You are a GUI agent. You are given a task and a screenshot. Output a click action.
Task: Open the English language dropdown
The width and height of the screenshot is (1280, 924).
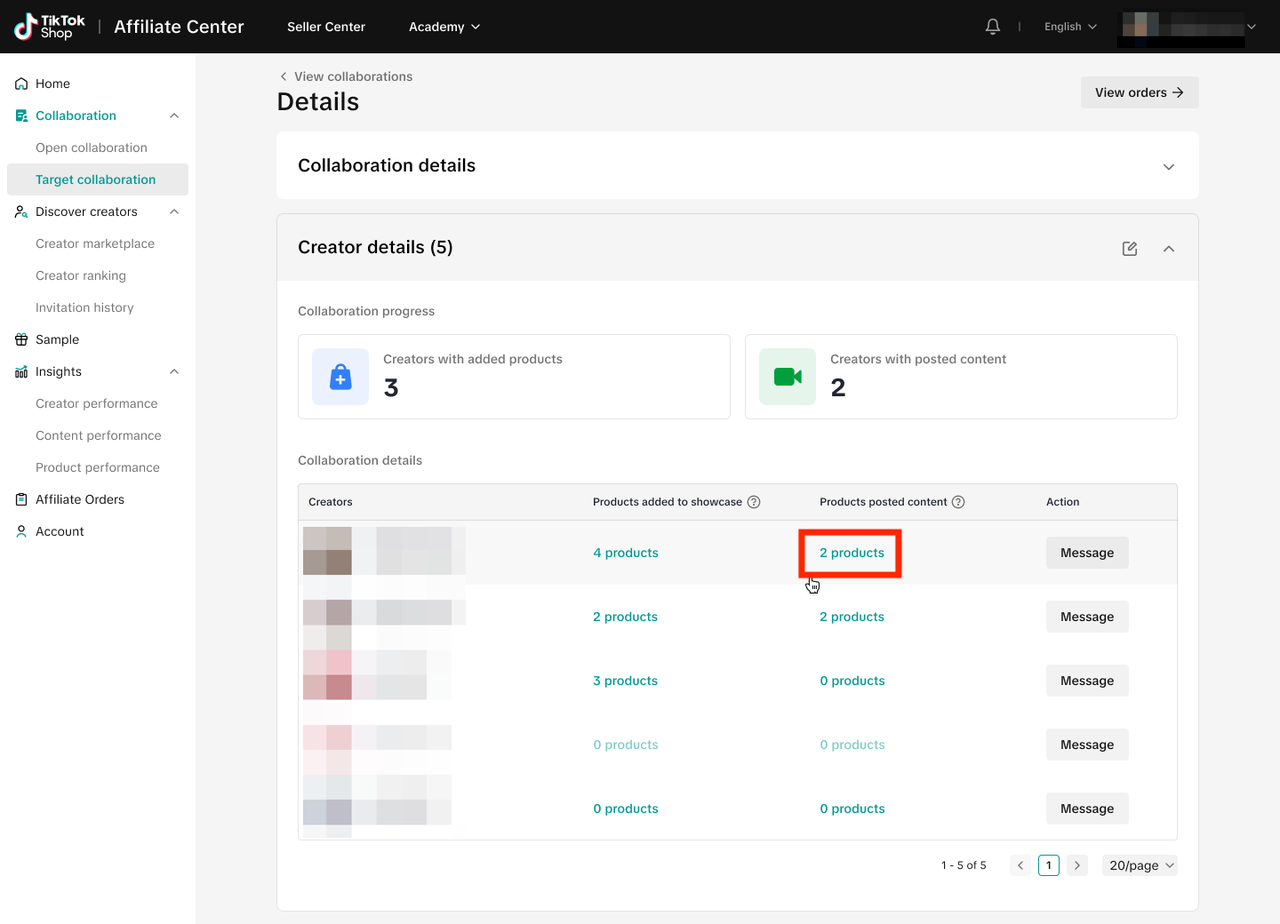[x=1069, y=27]
